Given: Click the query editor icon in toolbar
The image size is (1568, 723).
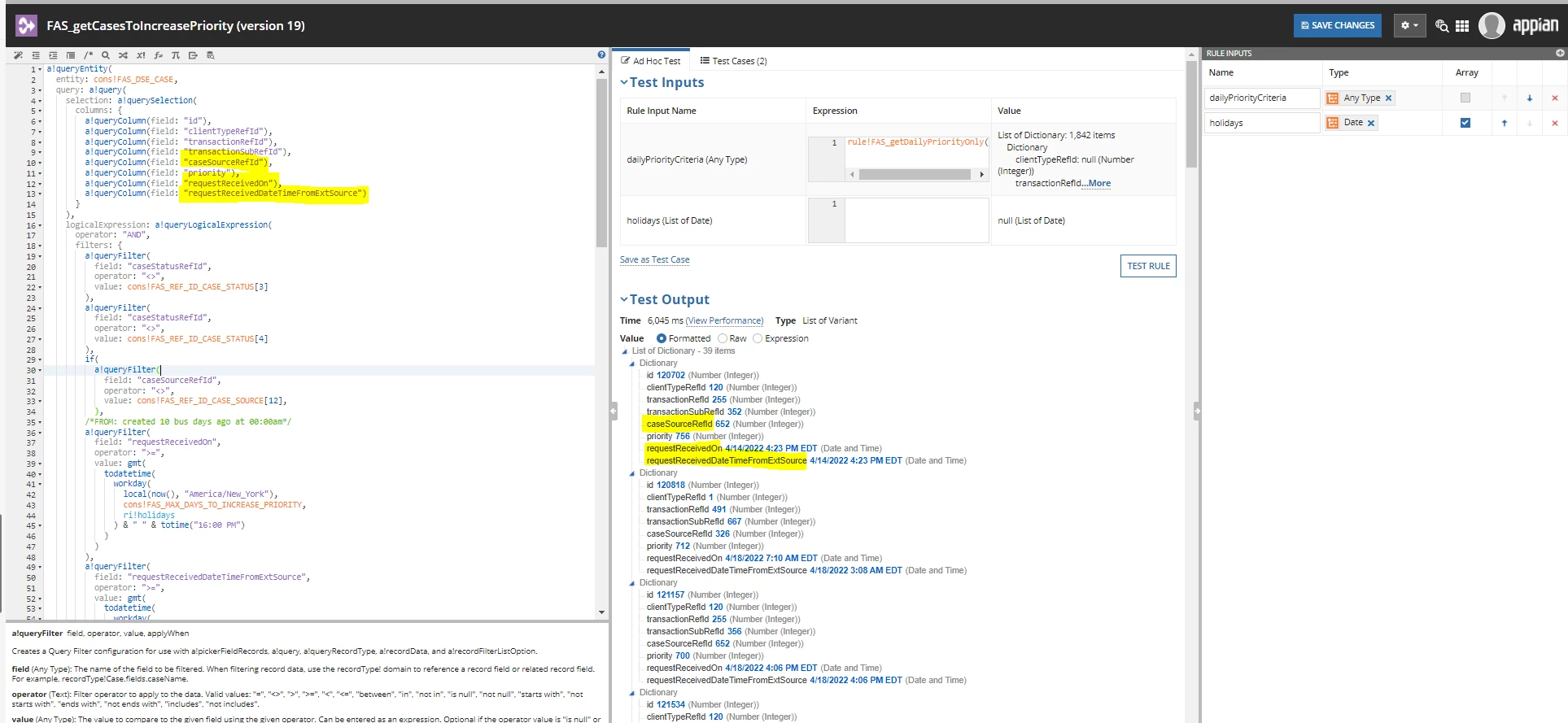Looking at the screenshot, I should (x=211, y=55).
